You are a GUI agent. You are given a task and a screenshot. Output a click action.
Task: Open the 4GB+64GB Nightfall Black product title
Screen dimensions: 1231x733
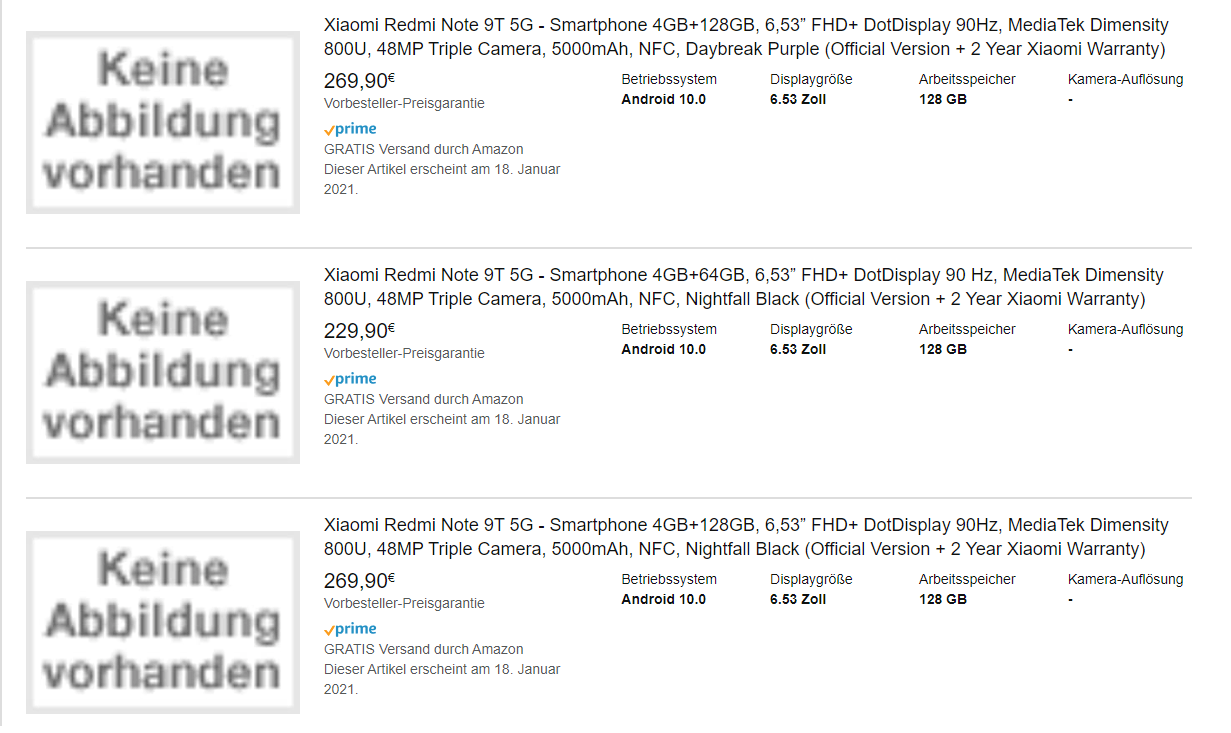(743, 287)
